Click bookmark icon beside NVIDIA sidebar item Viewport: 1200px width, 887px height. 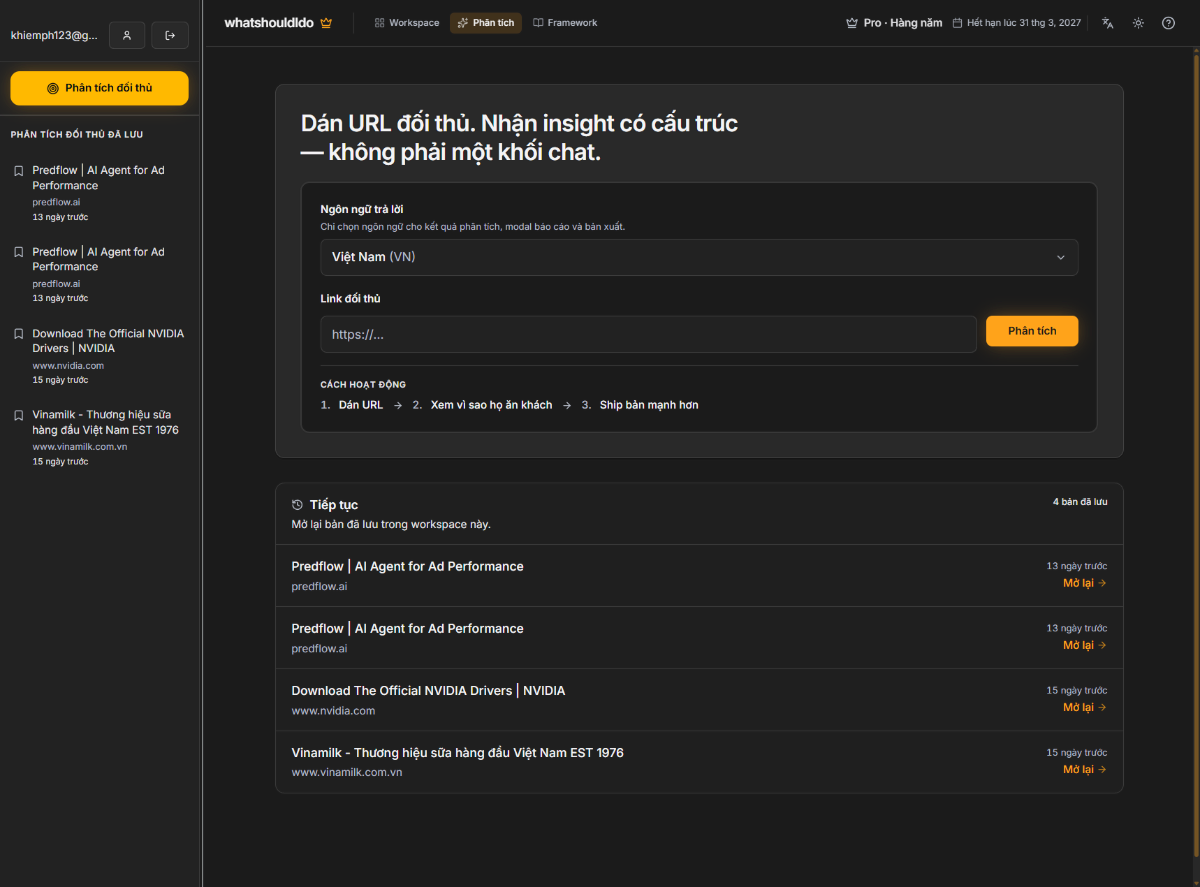[x=18, y=334]
